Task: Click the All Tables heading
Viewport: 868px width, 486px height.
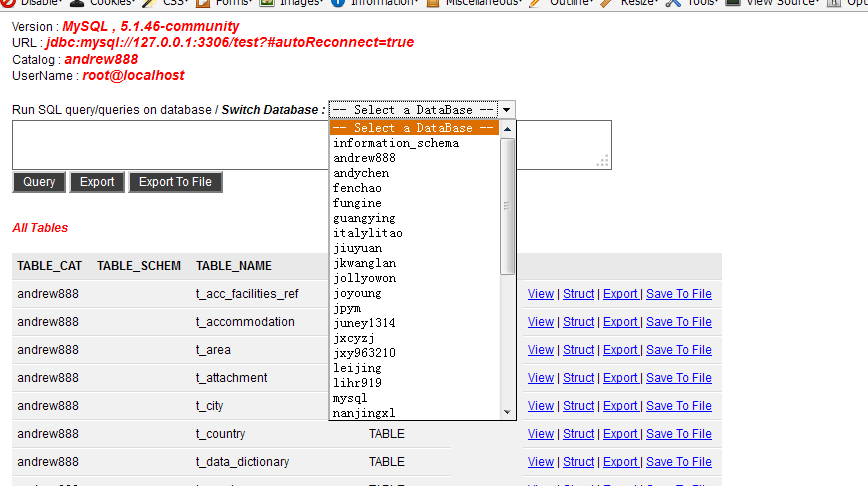Action: coord(40,228)
